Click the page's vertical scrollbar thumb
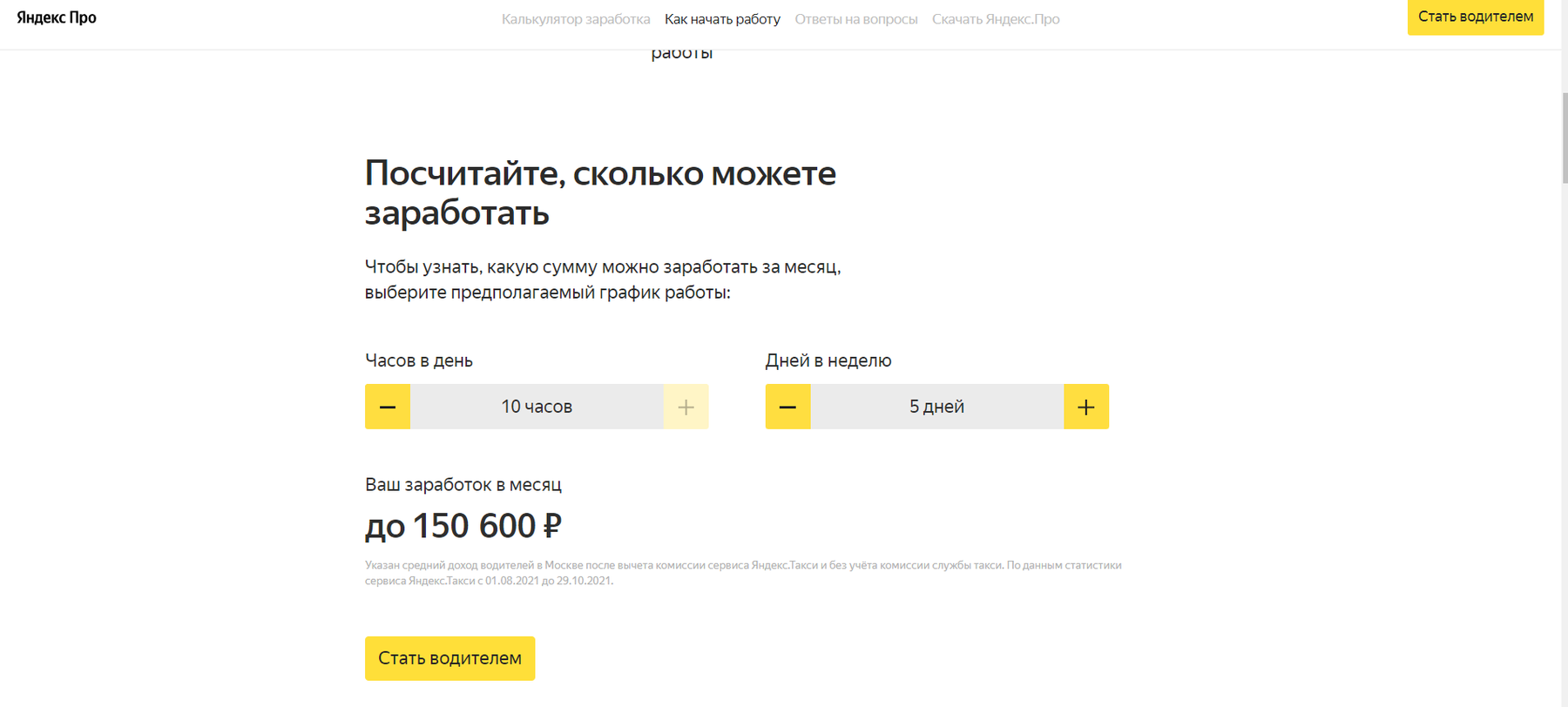The image size is (1568, 707). 1564,138
